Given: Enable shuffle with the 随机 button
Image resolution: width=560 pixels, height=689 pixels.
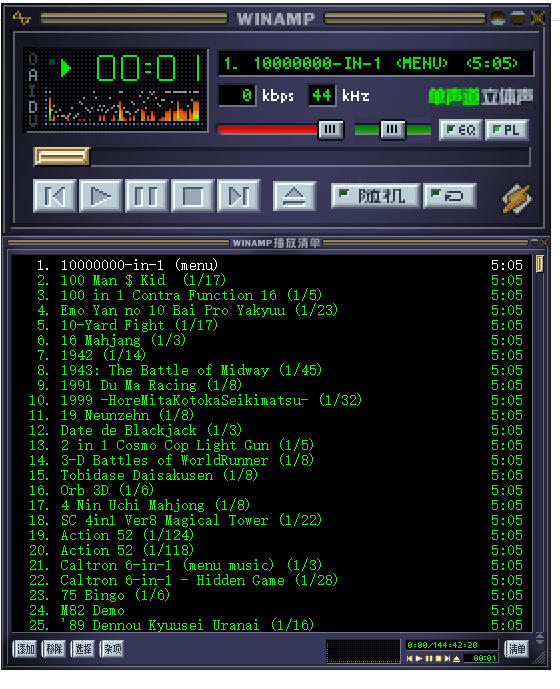Looking at the screenshot, I should pyautogui.click(x=376, y=196).
